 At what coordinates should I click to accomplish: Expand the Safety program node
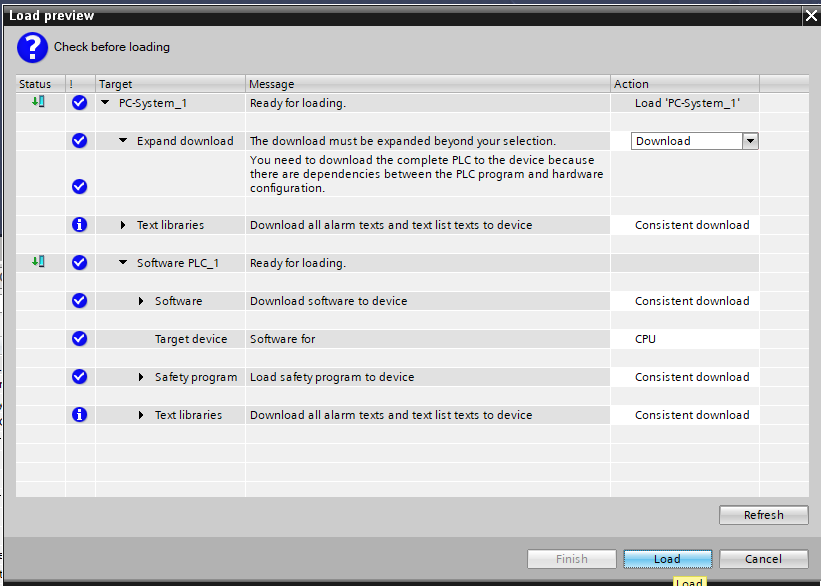[x=141, y=377]
